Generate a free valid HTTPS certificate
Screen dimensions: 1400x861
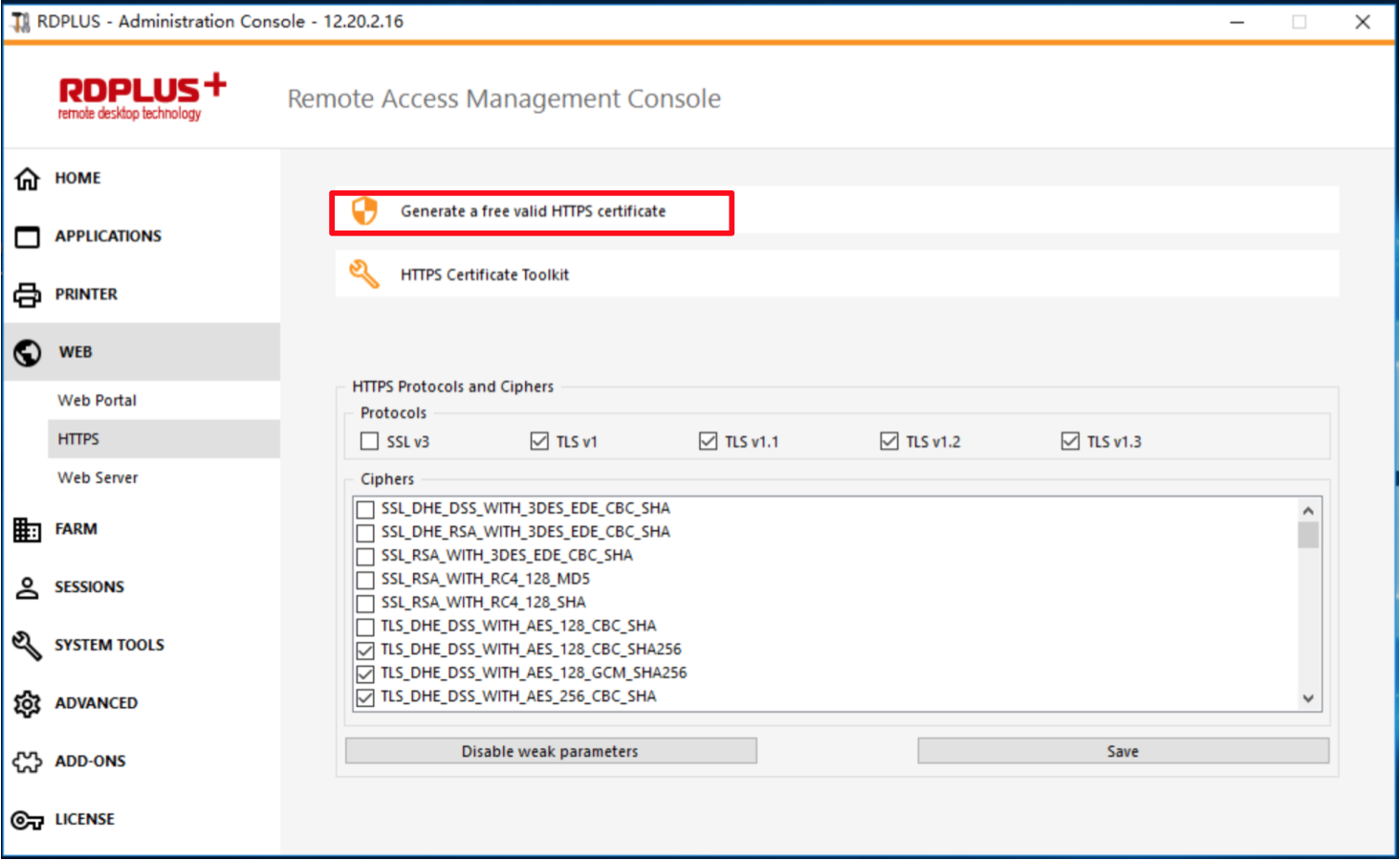coord(532,211)
